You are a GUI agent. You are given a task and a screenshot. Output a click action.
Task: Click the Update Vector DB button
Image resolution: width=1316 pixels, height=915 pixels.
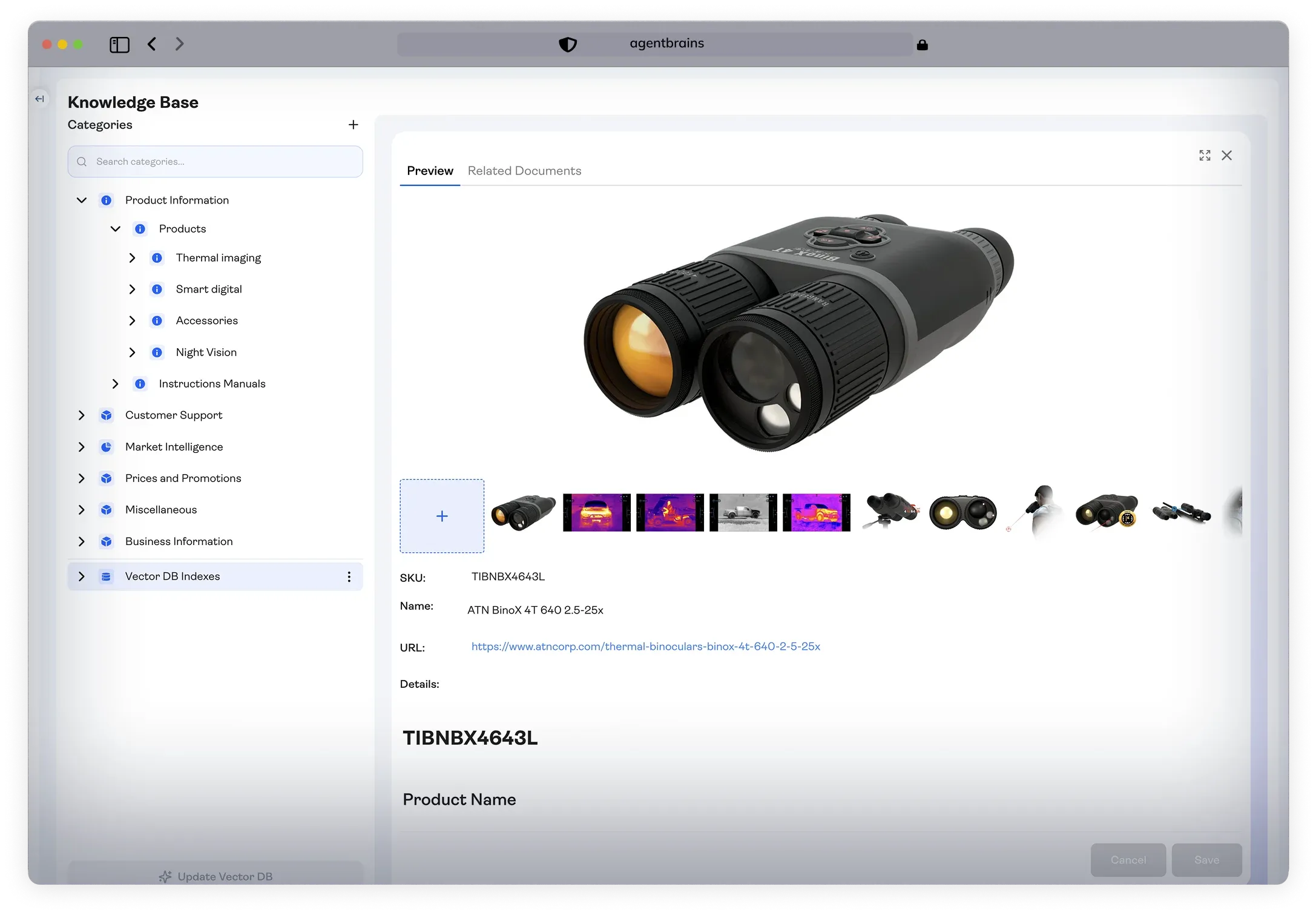(215, 876)
